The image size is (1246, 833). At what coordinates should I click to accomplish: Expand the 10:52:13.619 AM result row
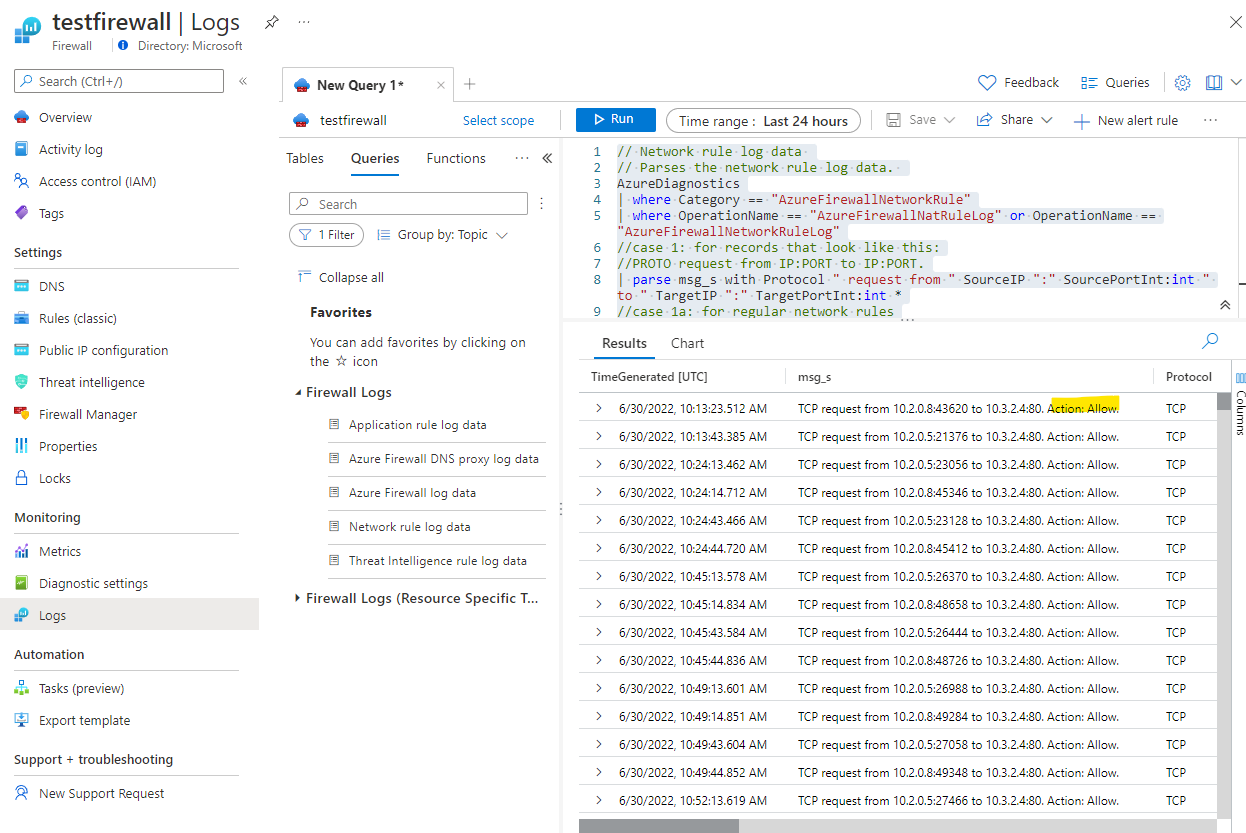point(599,800)
